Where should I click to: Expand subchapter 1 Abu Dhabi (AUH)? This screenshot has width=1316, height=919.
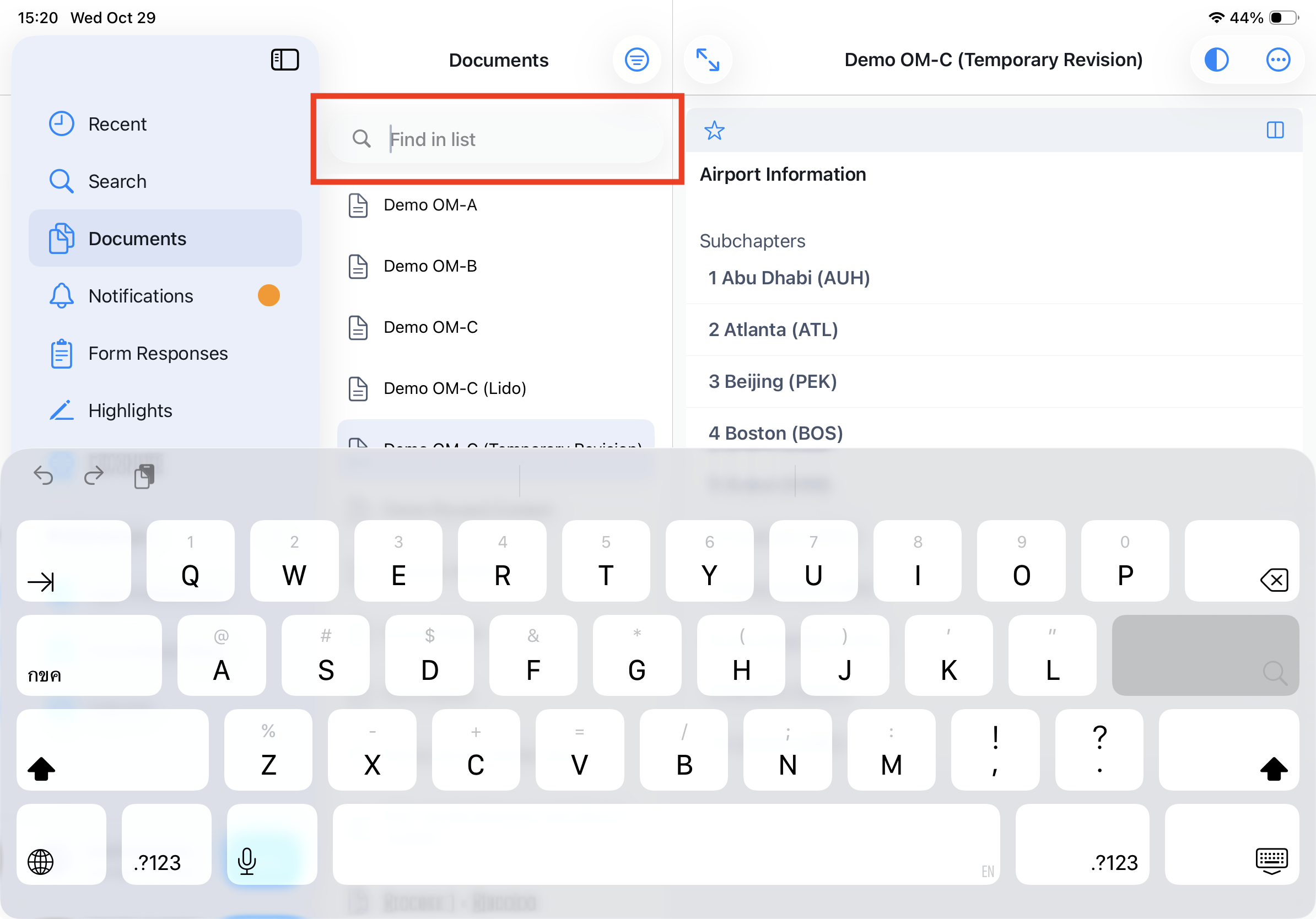click(789, 278)
